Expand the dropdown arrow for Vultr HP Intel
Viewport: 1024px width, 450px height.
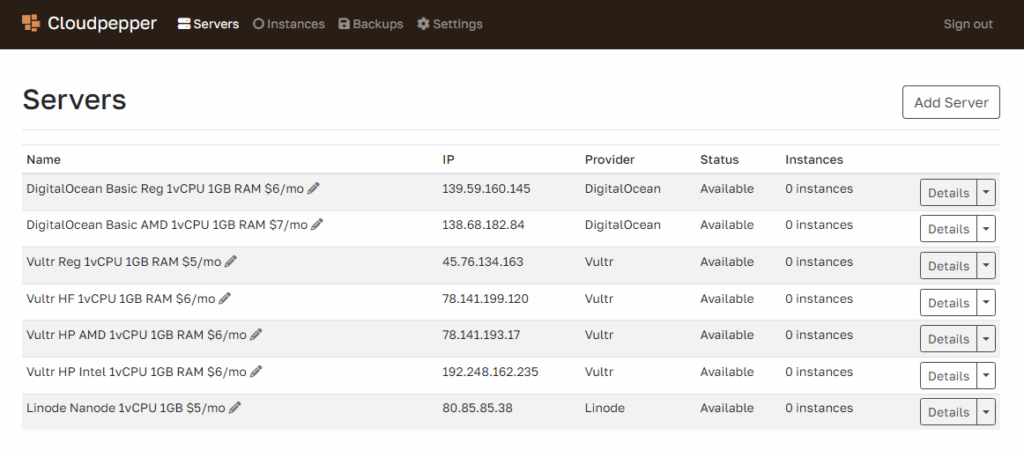pos(986,376)
